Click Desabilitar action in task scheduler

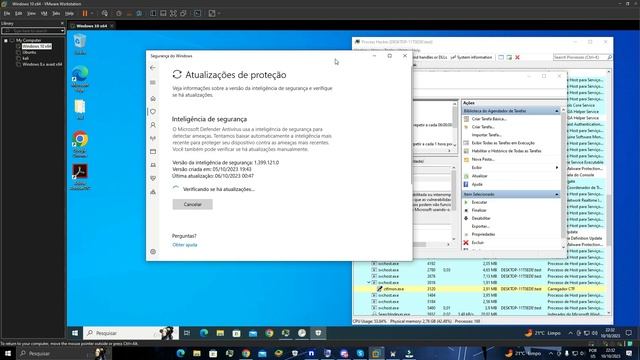click(x=481, y=218)
